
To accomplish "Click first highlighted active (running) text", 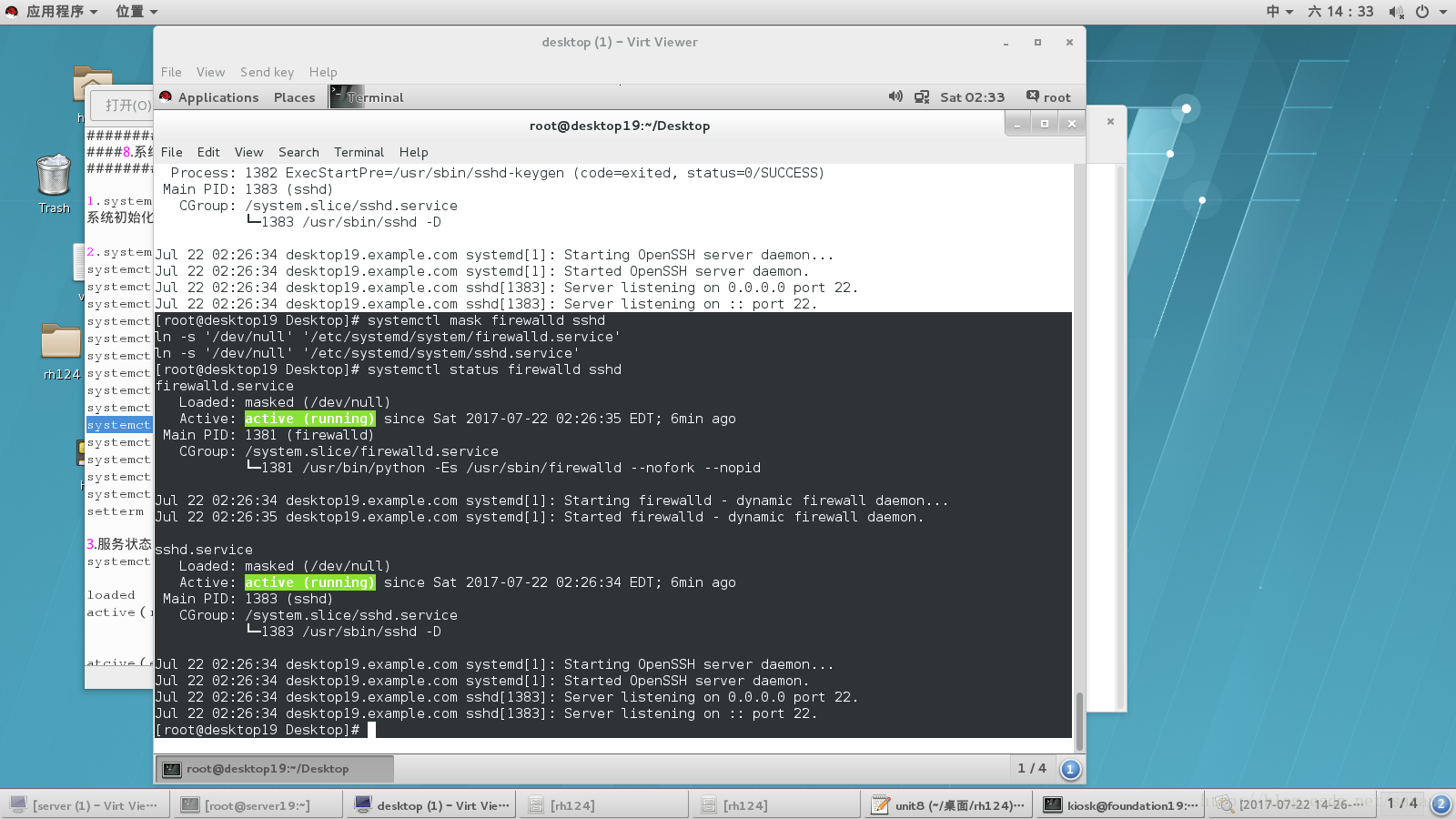I will tap(310, 419).
